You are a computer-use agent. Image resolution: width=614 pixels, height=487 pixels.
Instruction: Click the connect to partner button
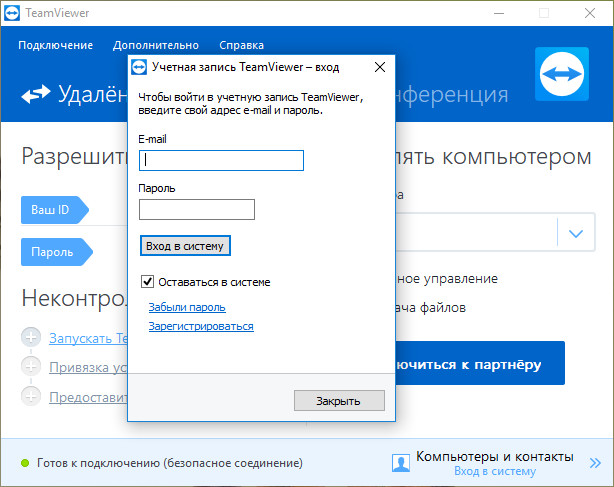pos(480,363)
